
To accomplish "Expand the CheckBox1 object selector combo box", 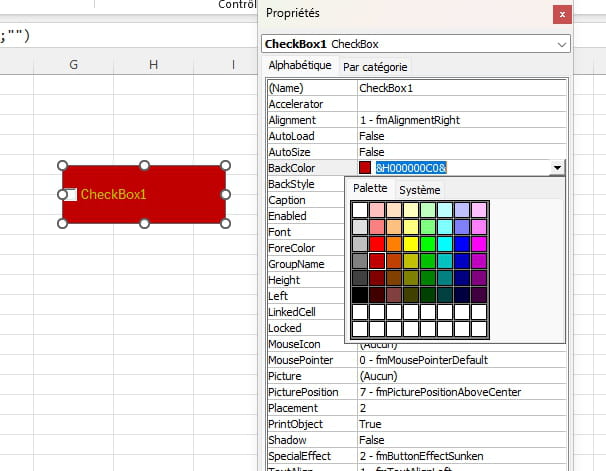I will coord(559,44).
